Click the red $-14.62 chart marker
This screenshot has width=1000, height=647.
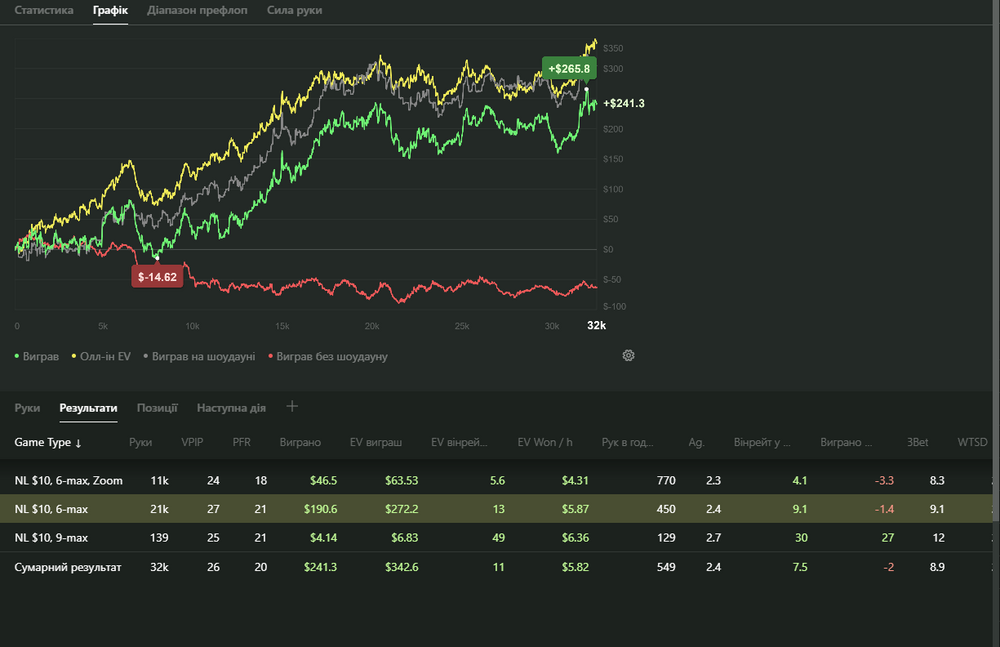(x=157, y=277)
